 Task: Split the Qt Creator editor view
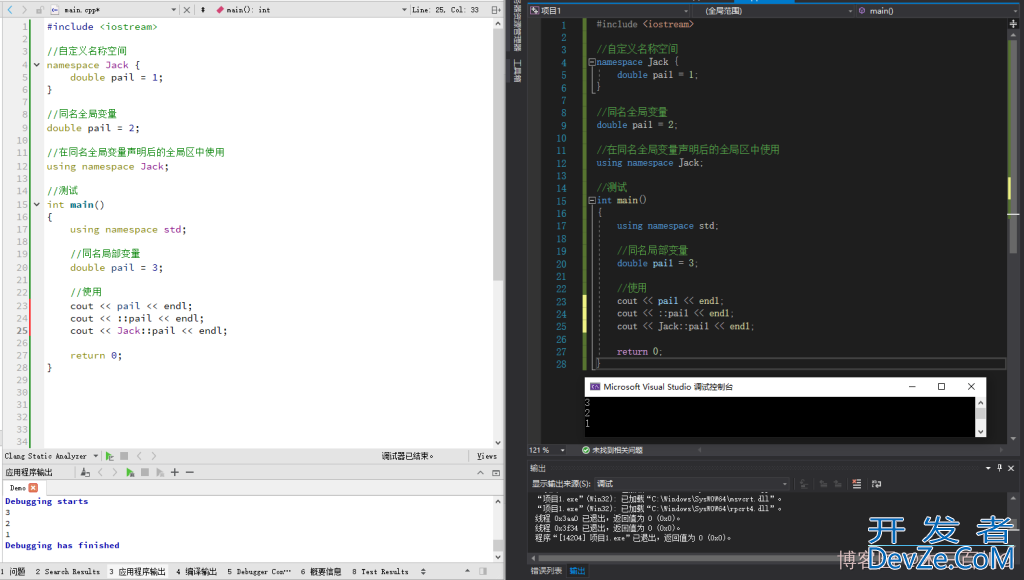(496, 10)
